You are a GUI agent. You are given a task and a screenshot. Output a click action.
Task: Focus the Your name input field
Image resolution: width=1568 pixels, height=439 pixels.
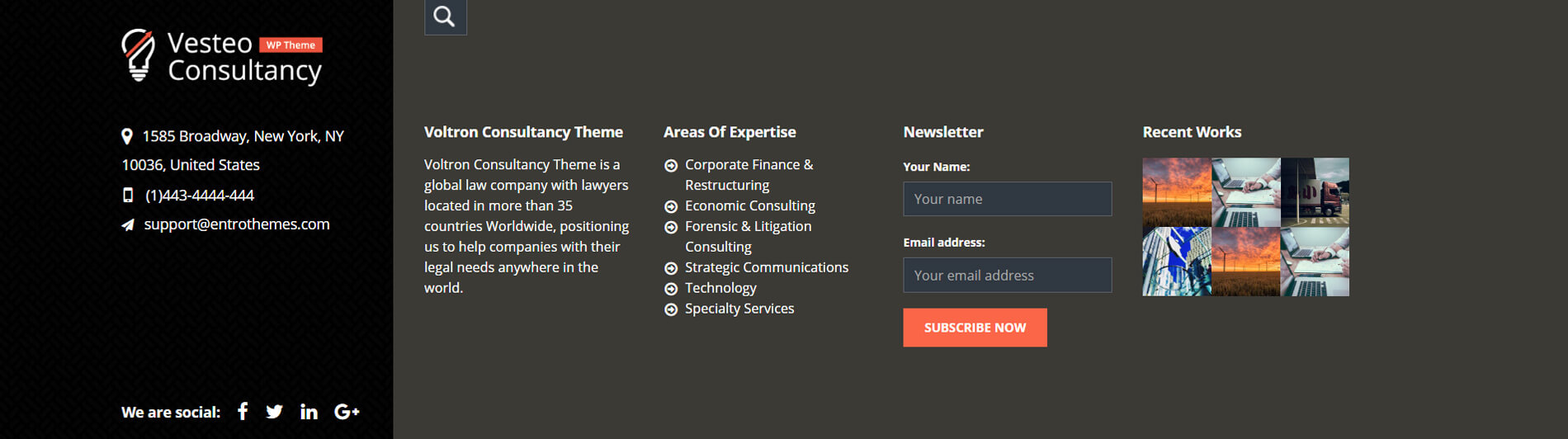pos(1007,199)
